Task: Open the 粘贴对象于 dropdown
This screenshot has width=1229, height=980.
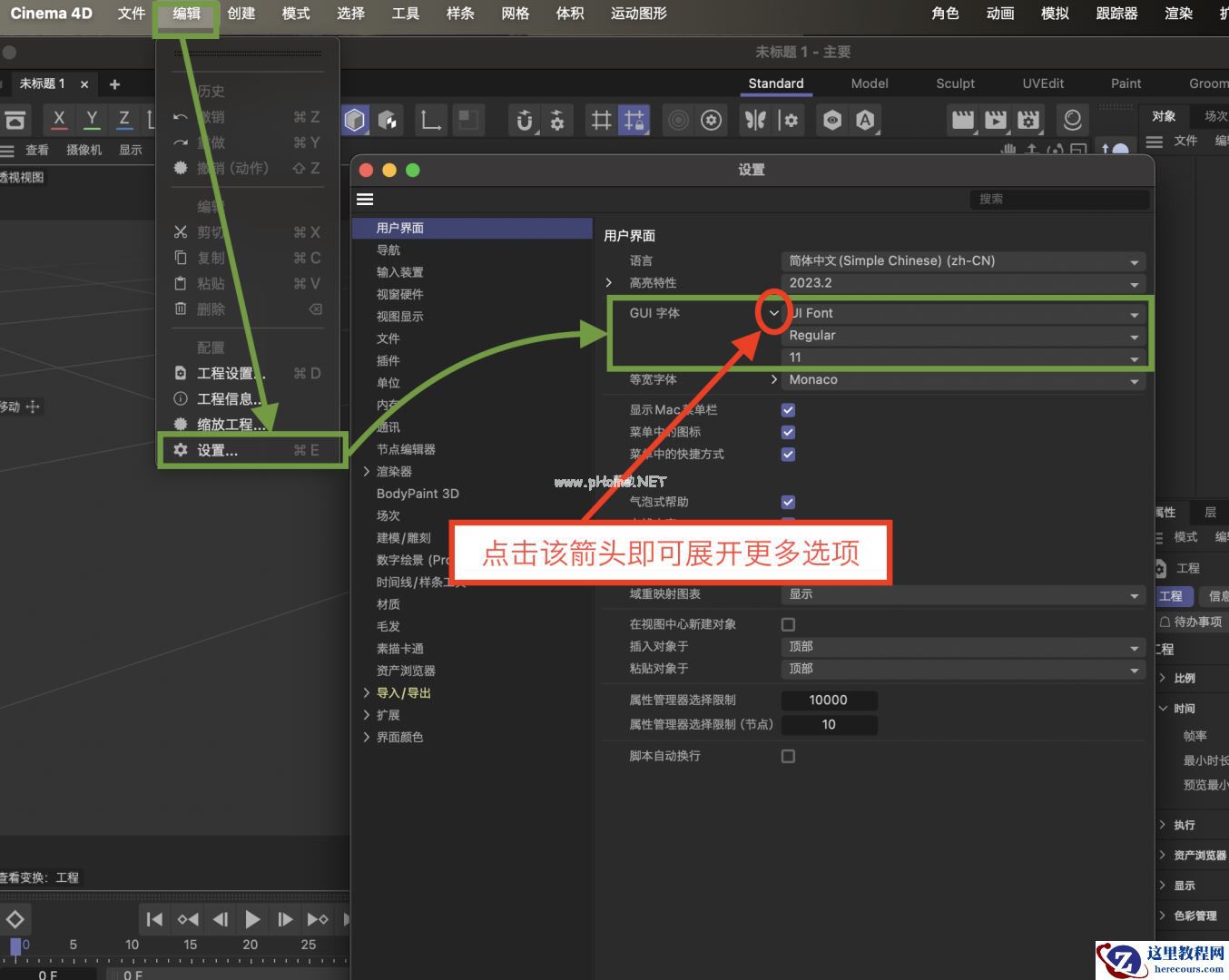Action: (963, 669)
